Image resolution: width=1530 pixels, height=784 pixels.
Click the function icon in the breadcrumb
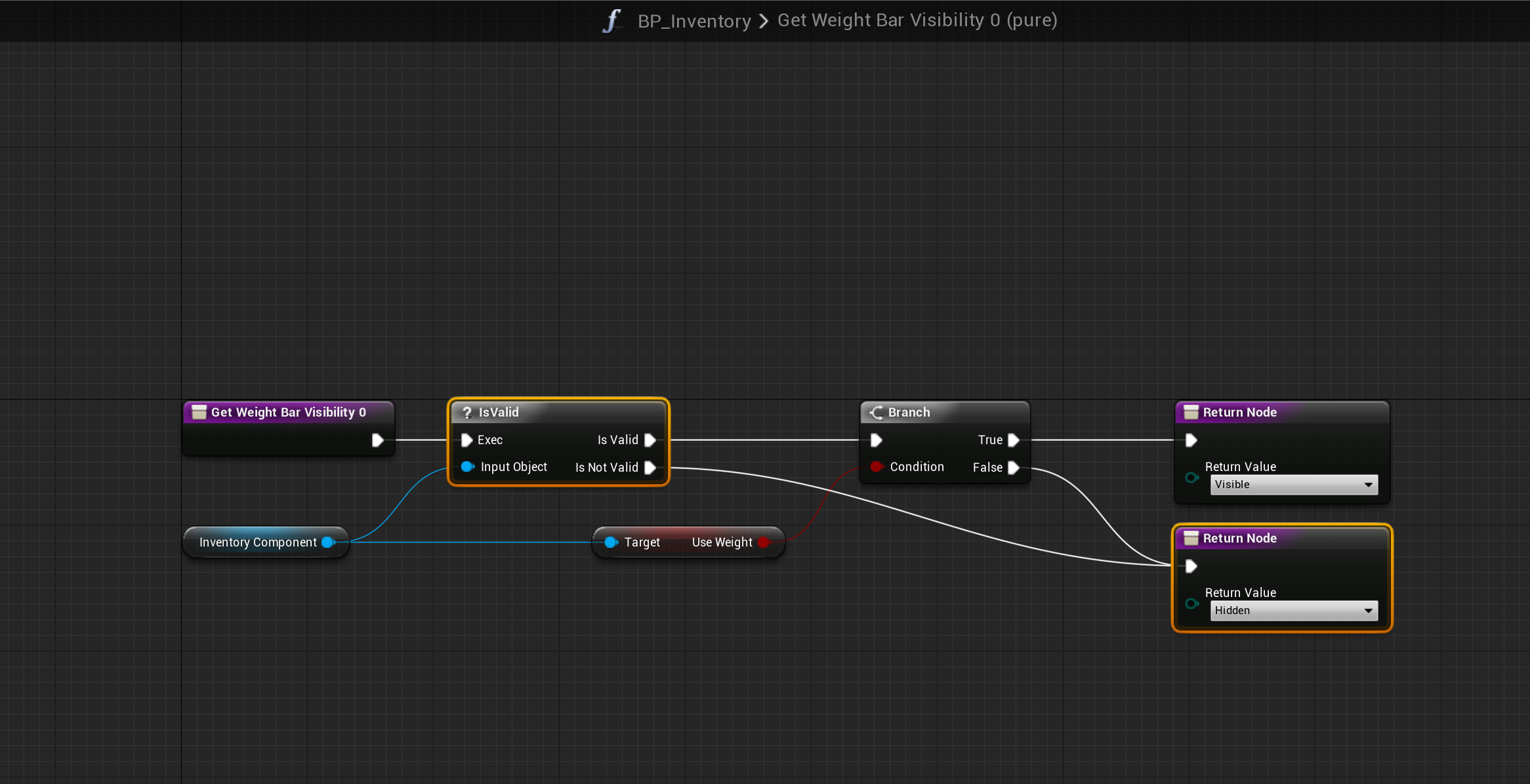point(611,20)
